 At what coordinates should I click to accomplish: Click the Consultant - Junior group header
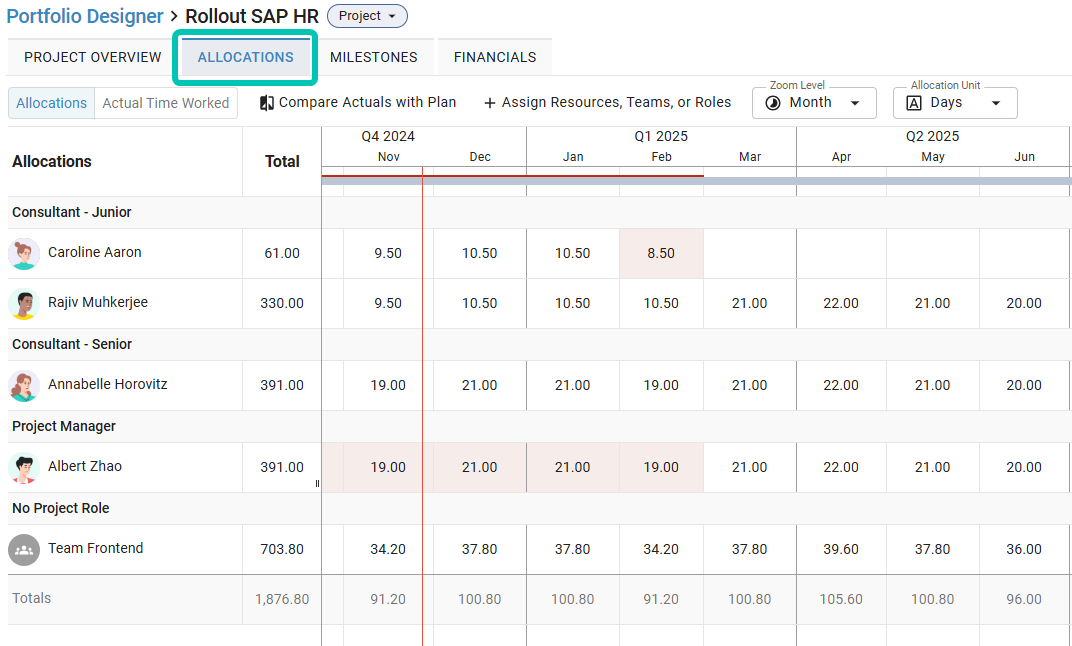click(x=72, y=213)
